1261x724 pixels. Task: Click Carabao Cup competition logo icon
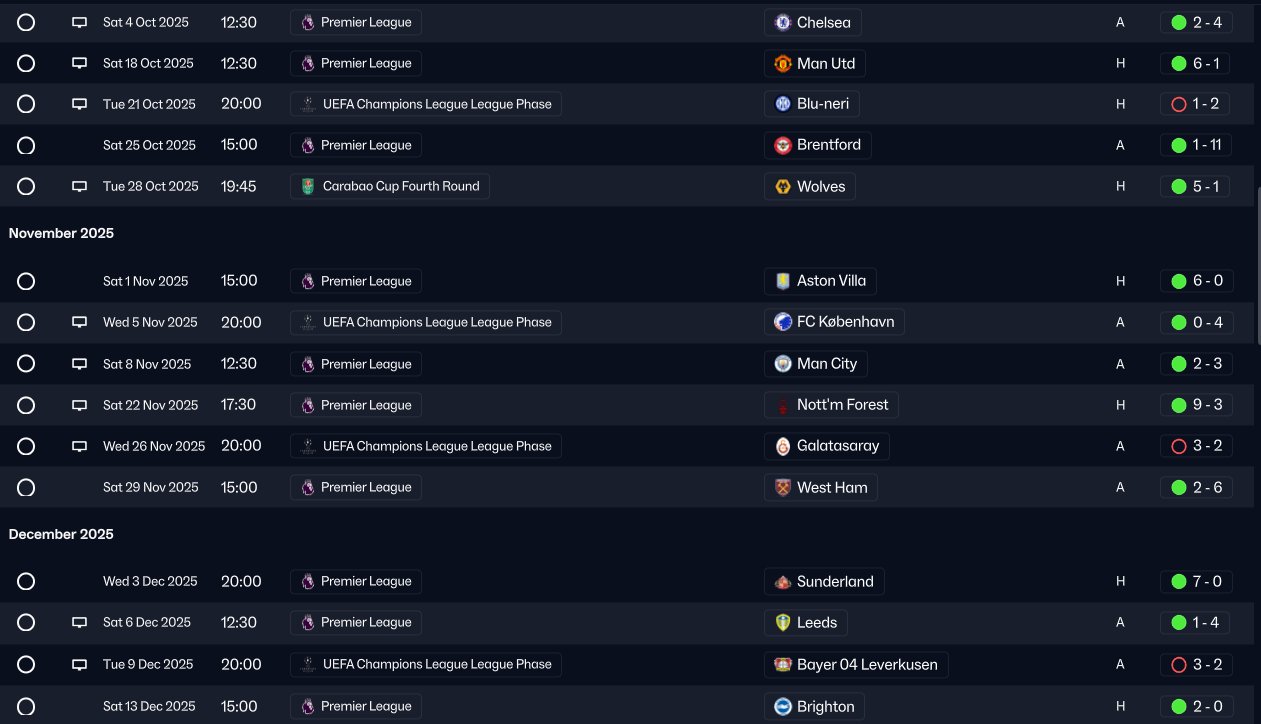click(x=307, y=187)
